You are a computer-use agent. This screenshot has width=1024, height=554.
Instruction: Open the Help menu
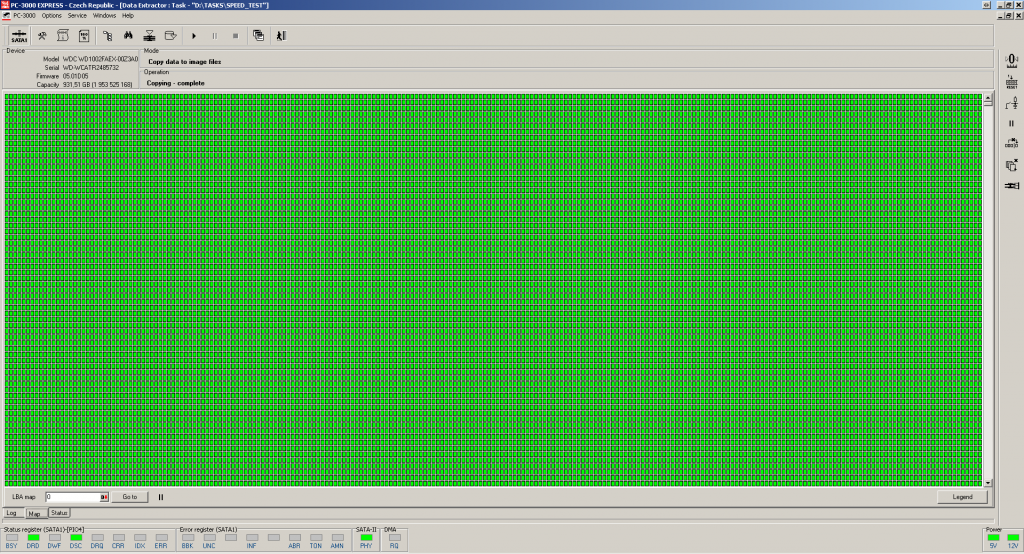[x=128, y=16]
